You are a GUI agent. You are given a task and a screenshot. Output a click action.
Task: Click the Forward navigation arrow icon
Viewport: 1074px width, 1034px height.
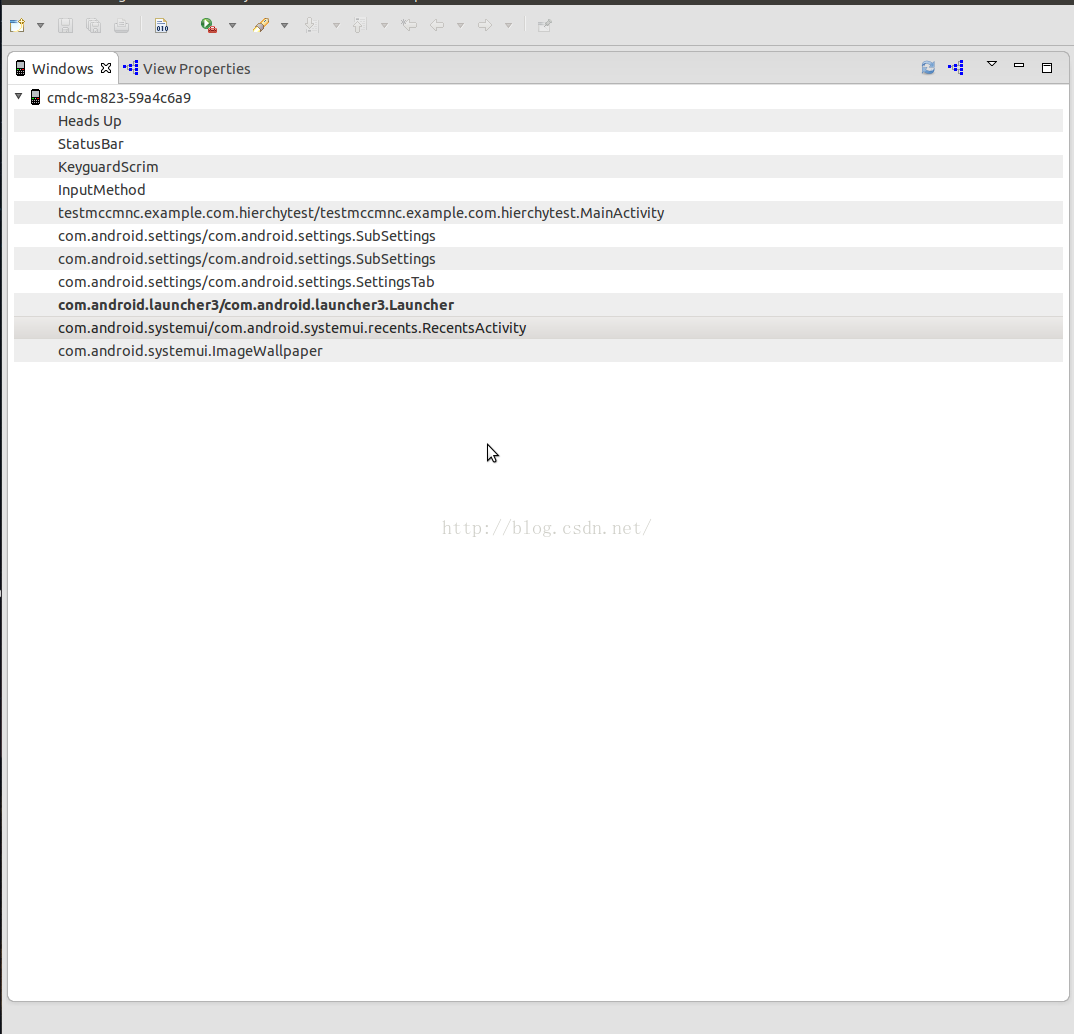485,25
